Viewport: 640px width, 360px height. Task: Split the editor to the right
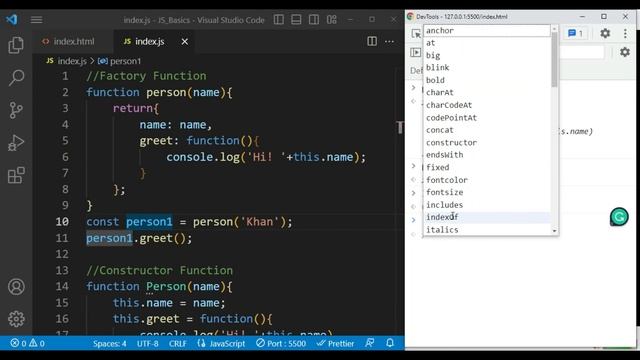click(x=372, y=41)
